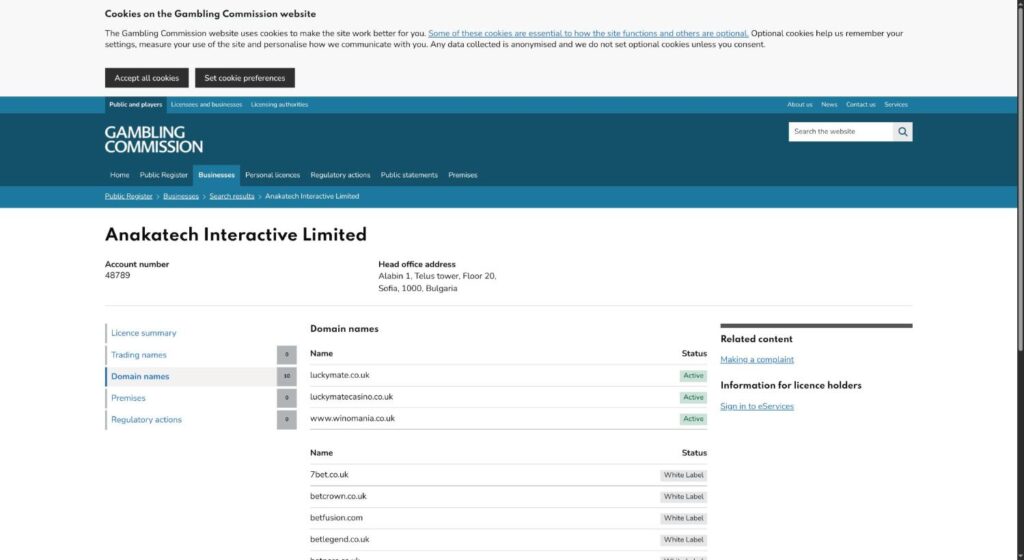Switch to Public and players section
The width and height of the screenshot is (1024, 560).
135,104
